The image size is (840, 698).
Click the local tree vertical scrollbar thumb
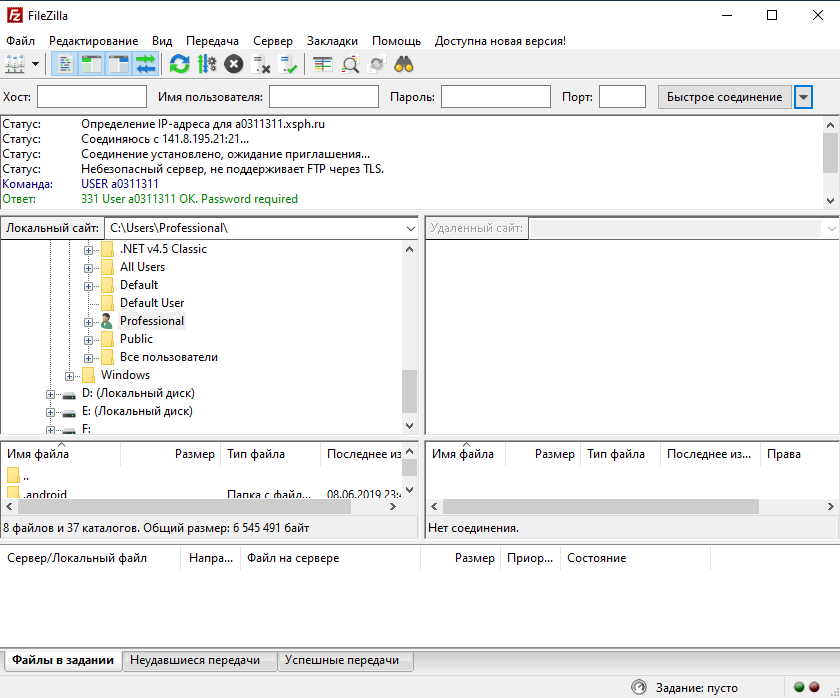click(410, 392)
